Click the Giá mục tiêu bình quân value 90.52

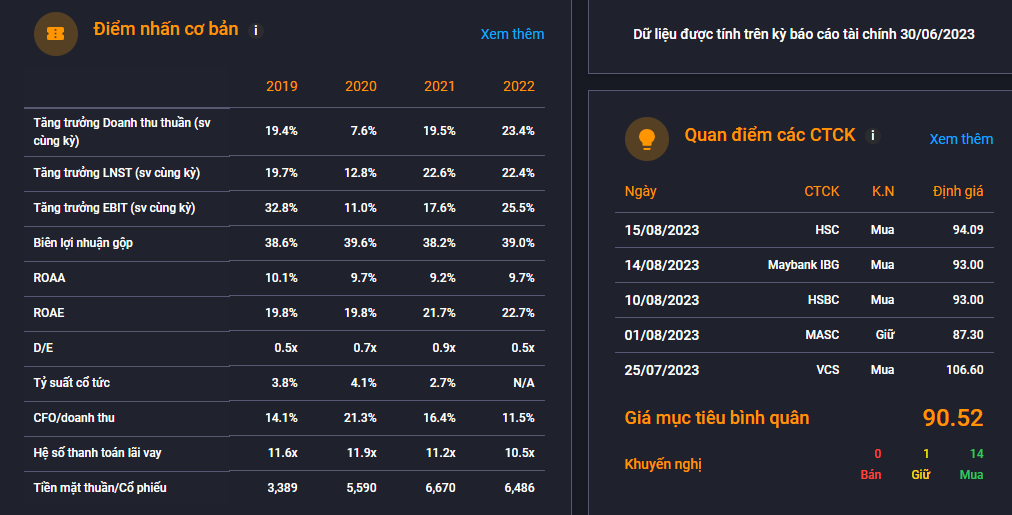[953, 418]
